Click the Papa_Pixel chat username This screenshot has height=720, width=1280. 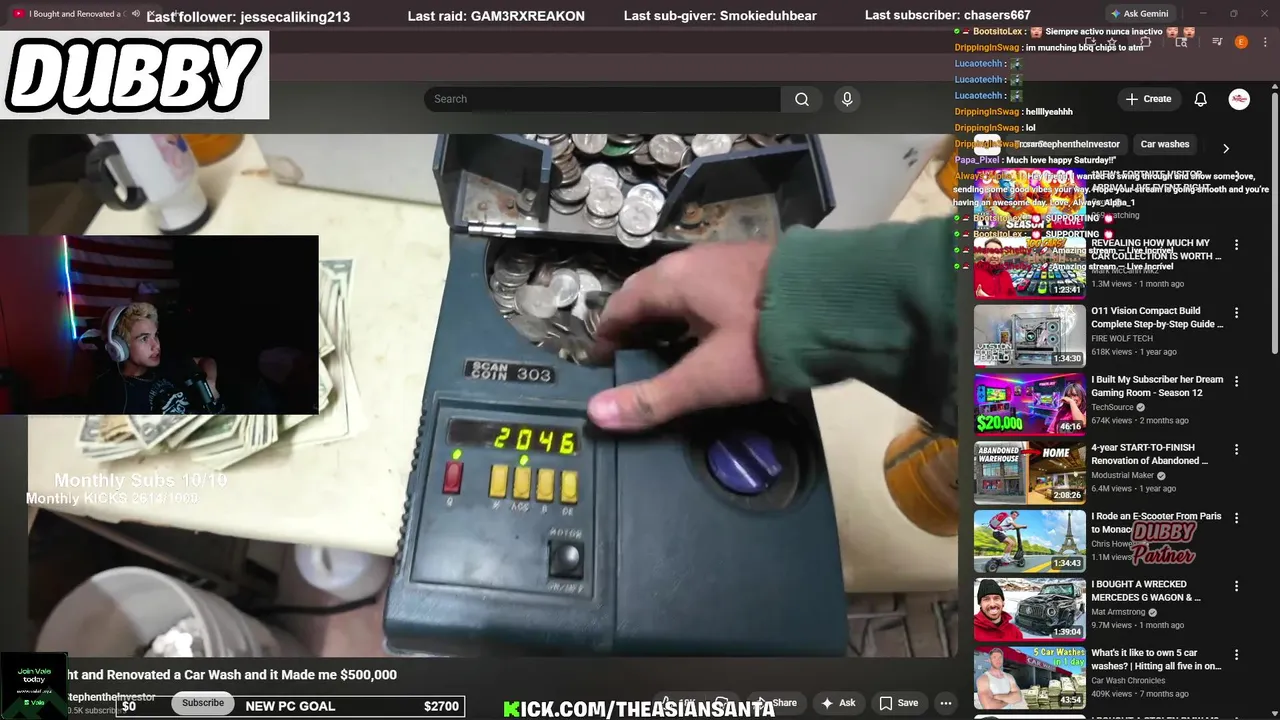pyautogui.click(x=977, y=160)
